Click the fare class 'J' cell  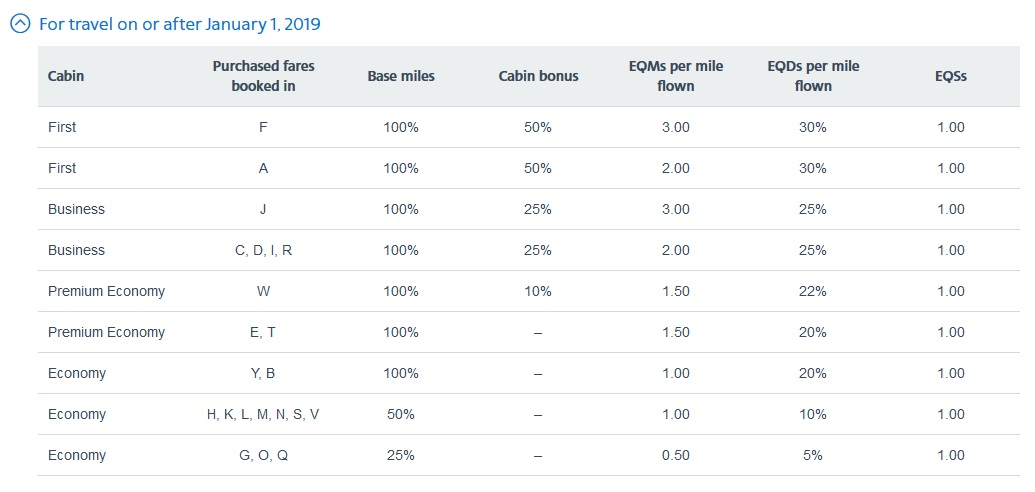pos(263,209)
